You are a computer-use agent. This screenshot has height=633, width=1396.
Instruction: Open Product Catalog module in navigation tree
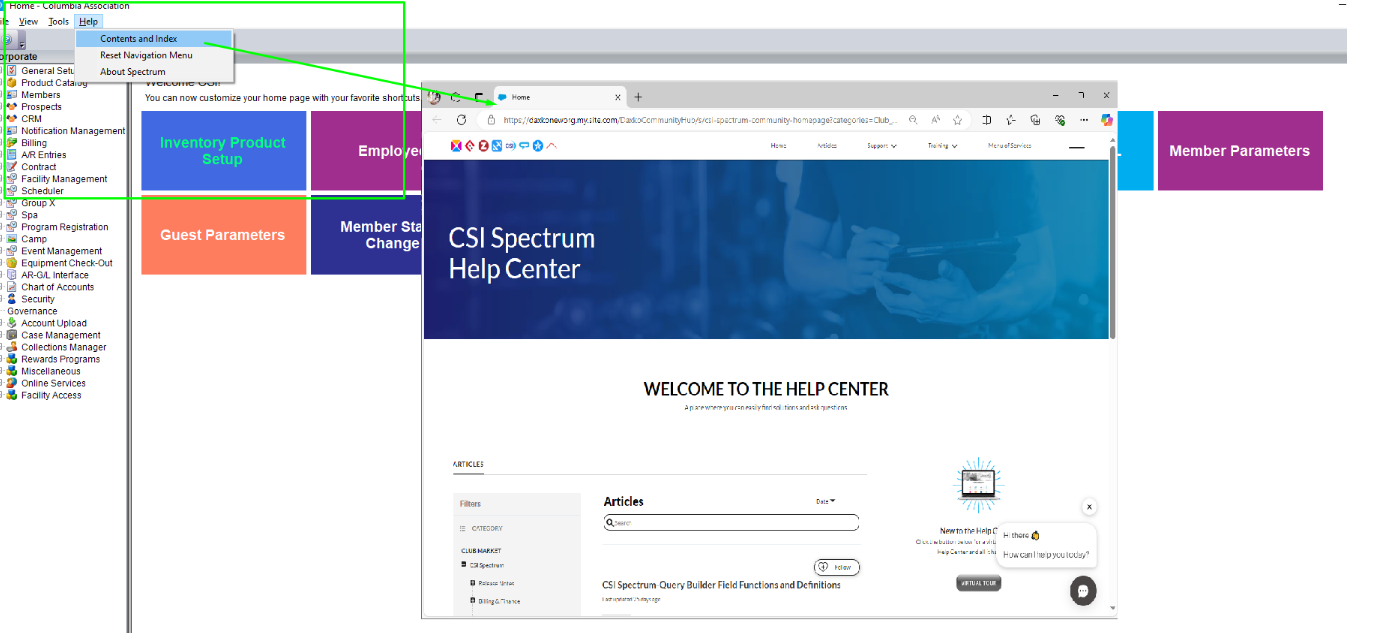12,83
